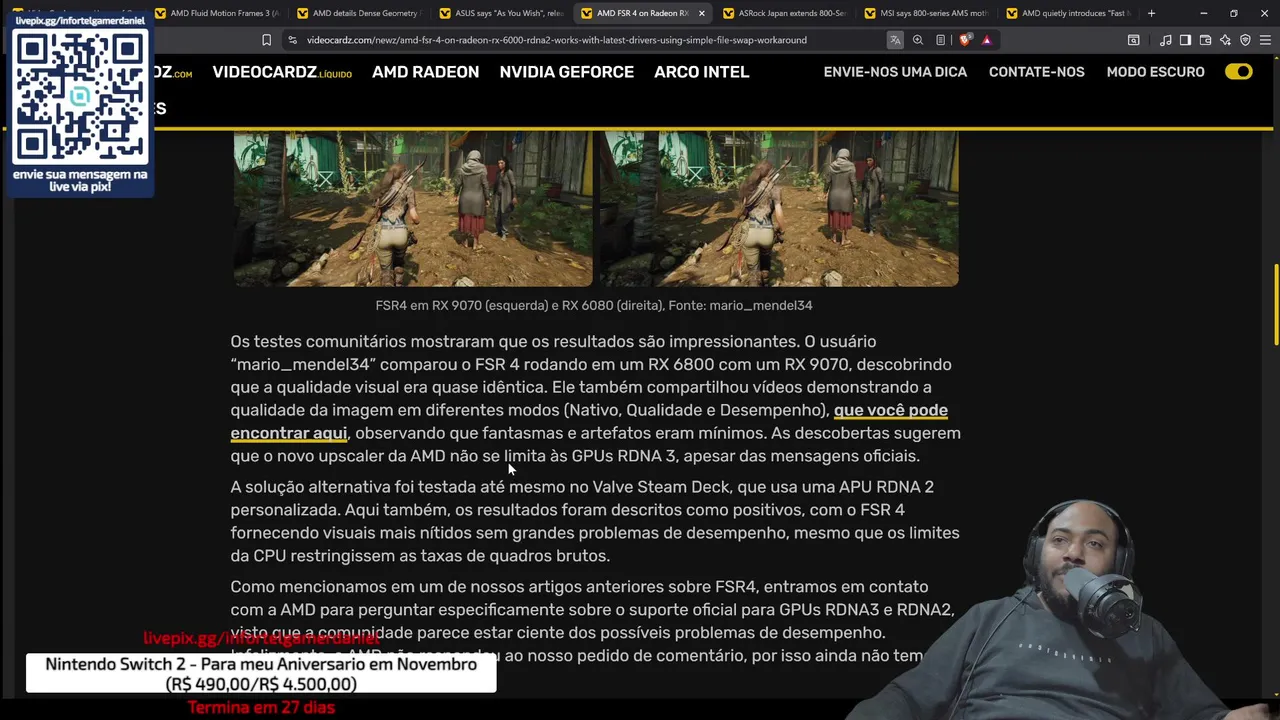Screen dimensions: 1280x720
Task: Click paragraph starting 'Como mencionamos em um de nossos'
Action: click(594, 621)
